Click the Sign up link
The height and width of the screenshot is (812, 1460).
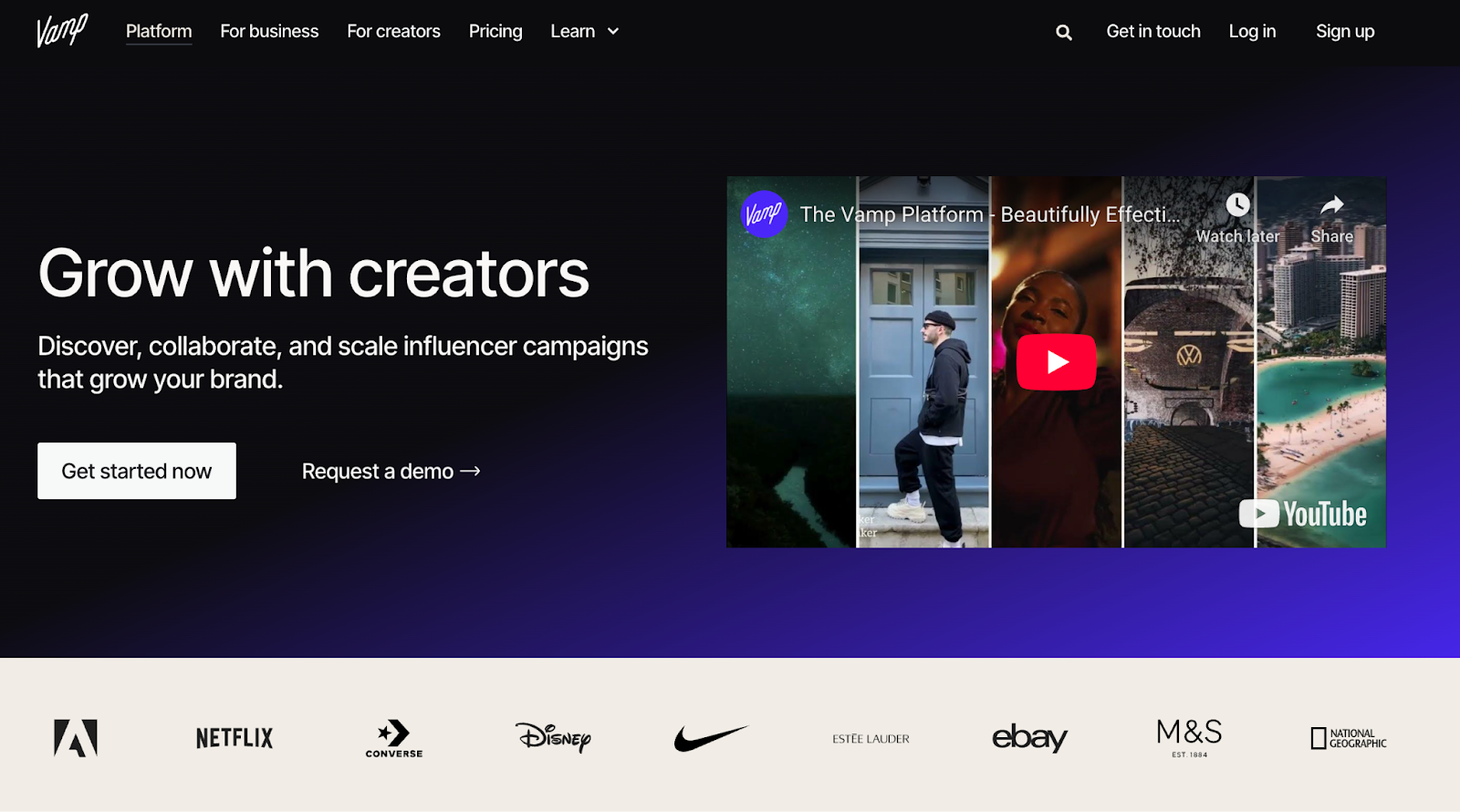[1345, 31]
